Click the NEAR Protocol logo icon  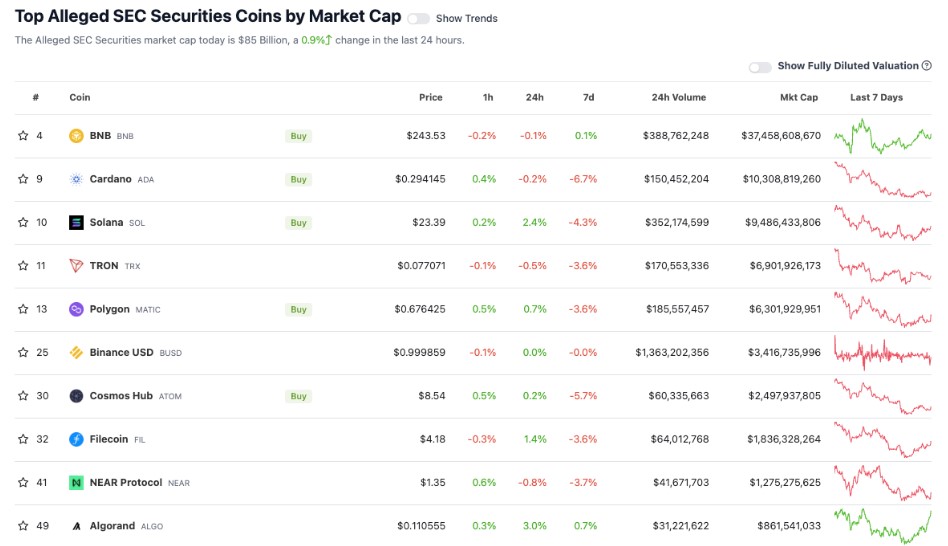pos(76,482)
